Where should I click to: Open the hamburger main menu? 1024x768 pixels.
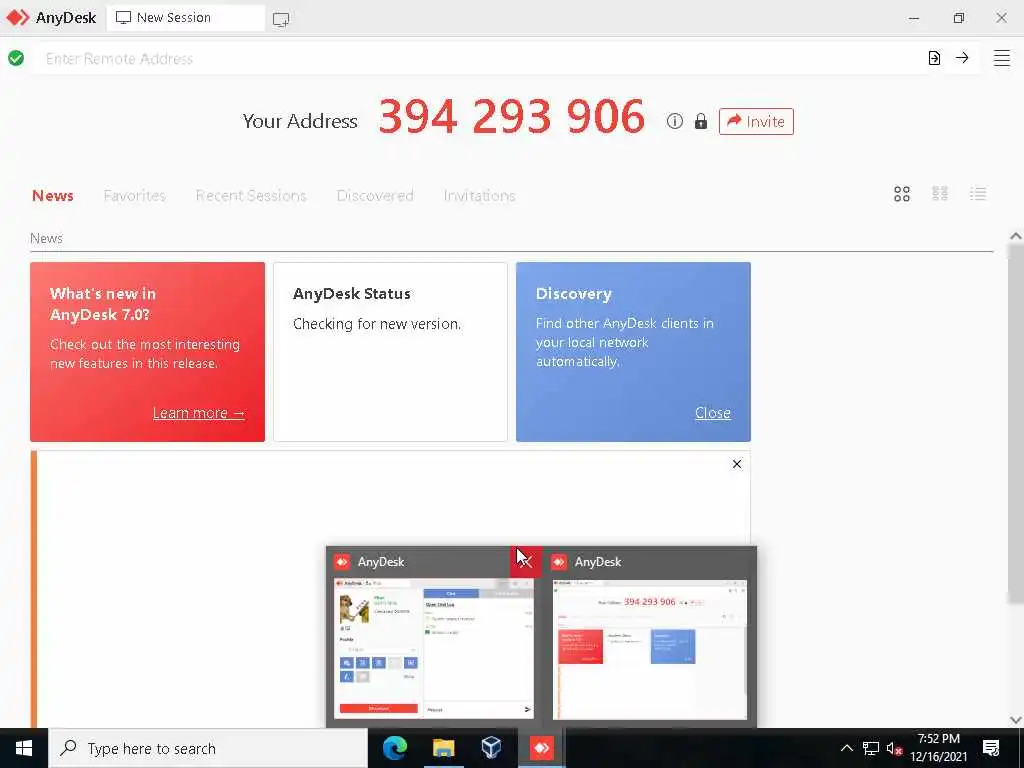1002,58
